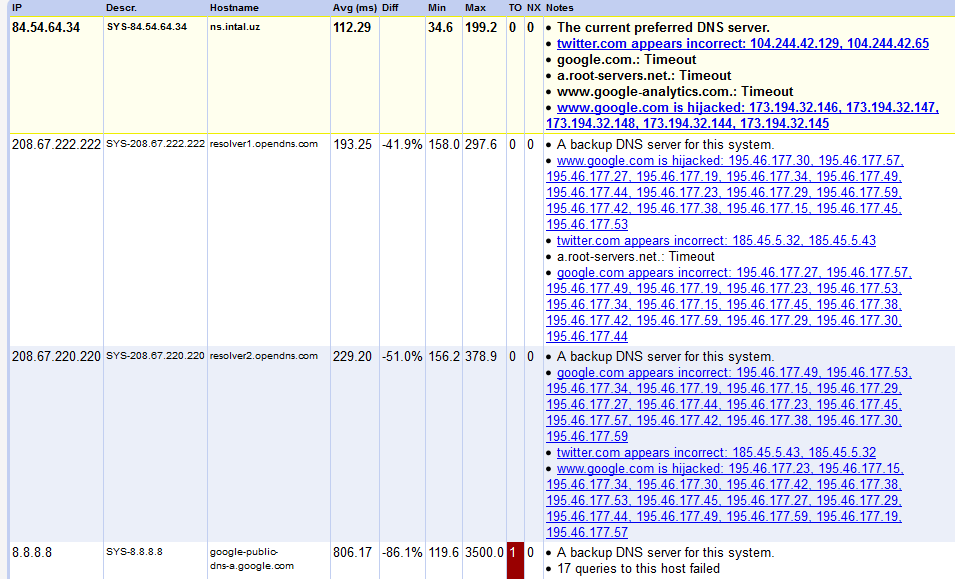
Task: Click twitter.com incorrect link 185.45.5.32, 185.45.5.43
Action: point(716,240)
